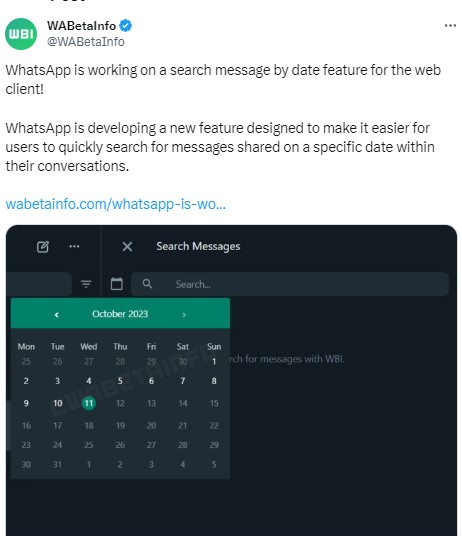Click the Search messages input field
Image resolution: width=462 pixels, height=536 pixels.
pos(290,284)
